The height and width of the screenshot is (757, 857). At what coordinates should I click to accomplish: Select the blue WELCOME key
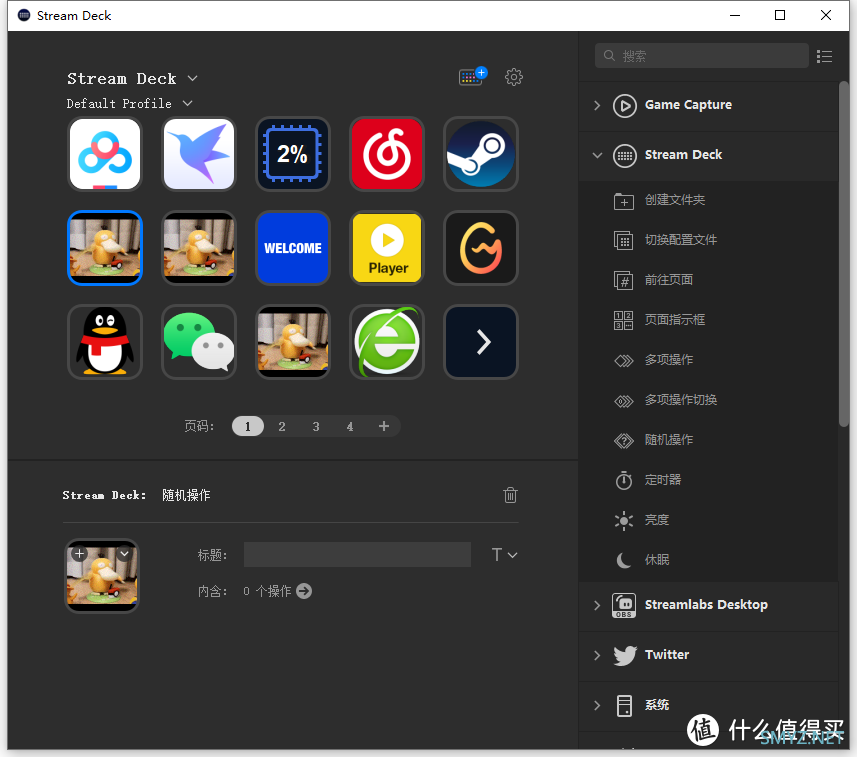click(293, 248)
